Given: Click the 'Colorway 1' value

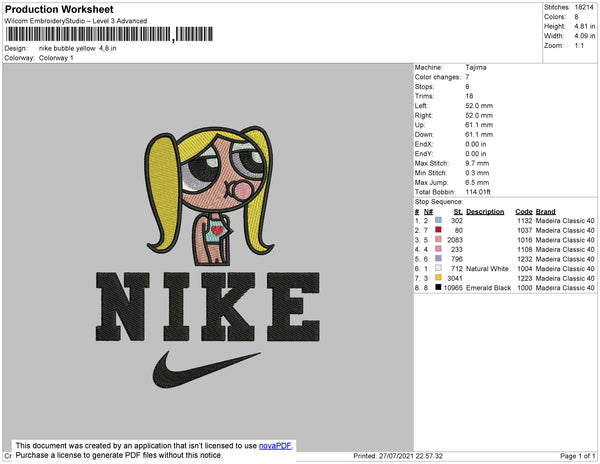Looking at the screenshot, I should [x=56, y=58].
